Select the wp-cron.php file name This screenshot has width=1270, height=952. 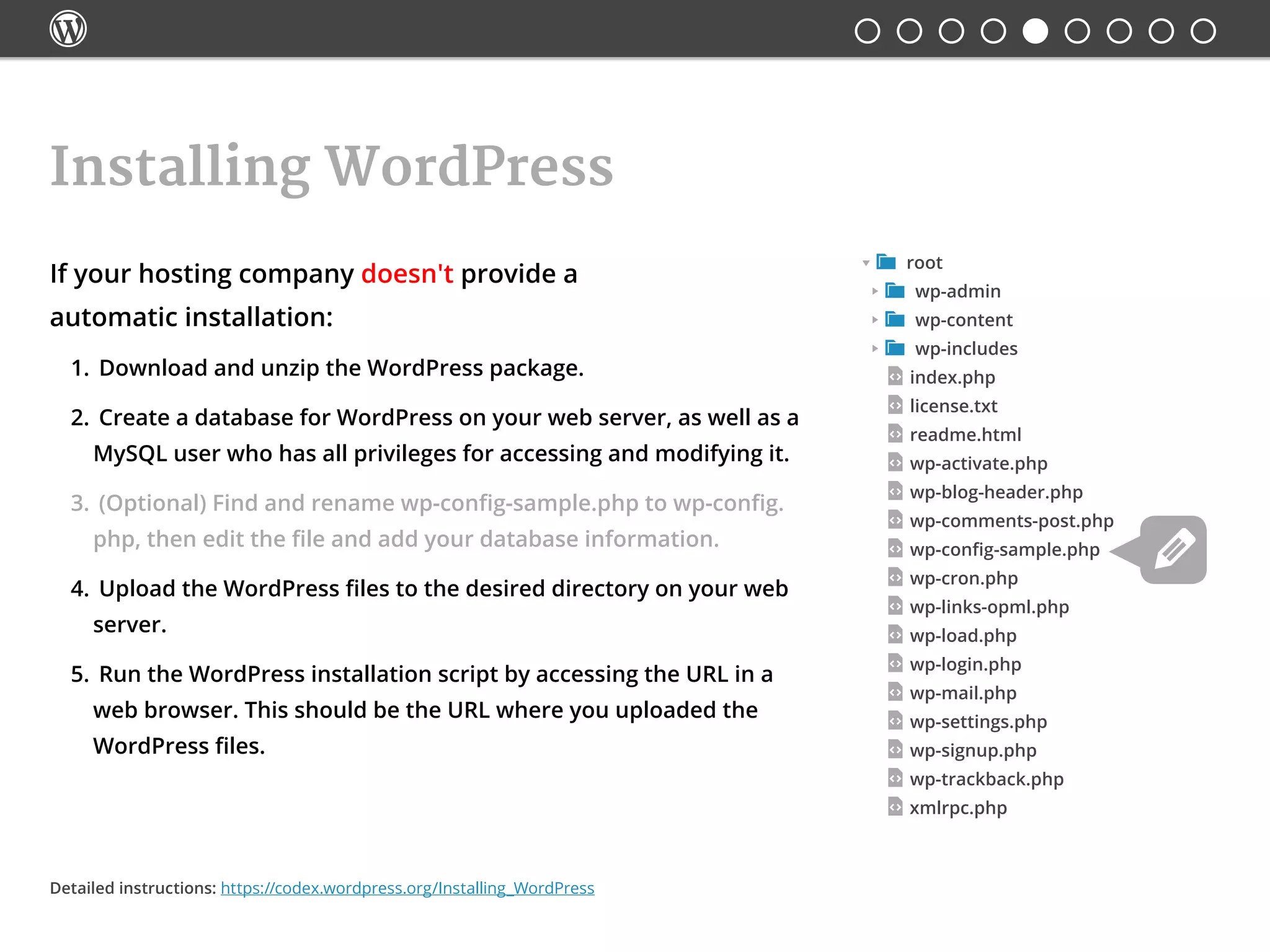click(x=963, y=578)
